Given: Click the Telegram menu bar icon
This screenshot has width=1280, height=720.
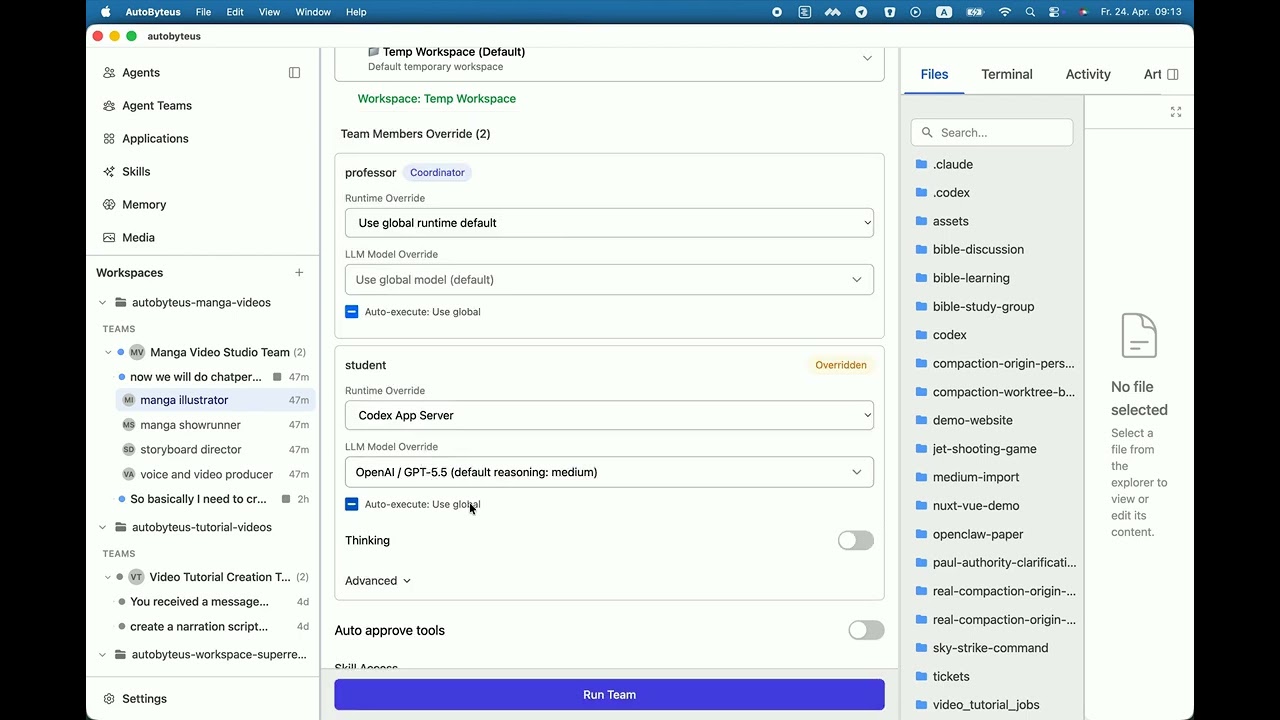Looking at the screenshot, I should (861, 12).
